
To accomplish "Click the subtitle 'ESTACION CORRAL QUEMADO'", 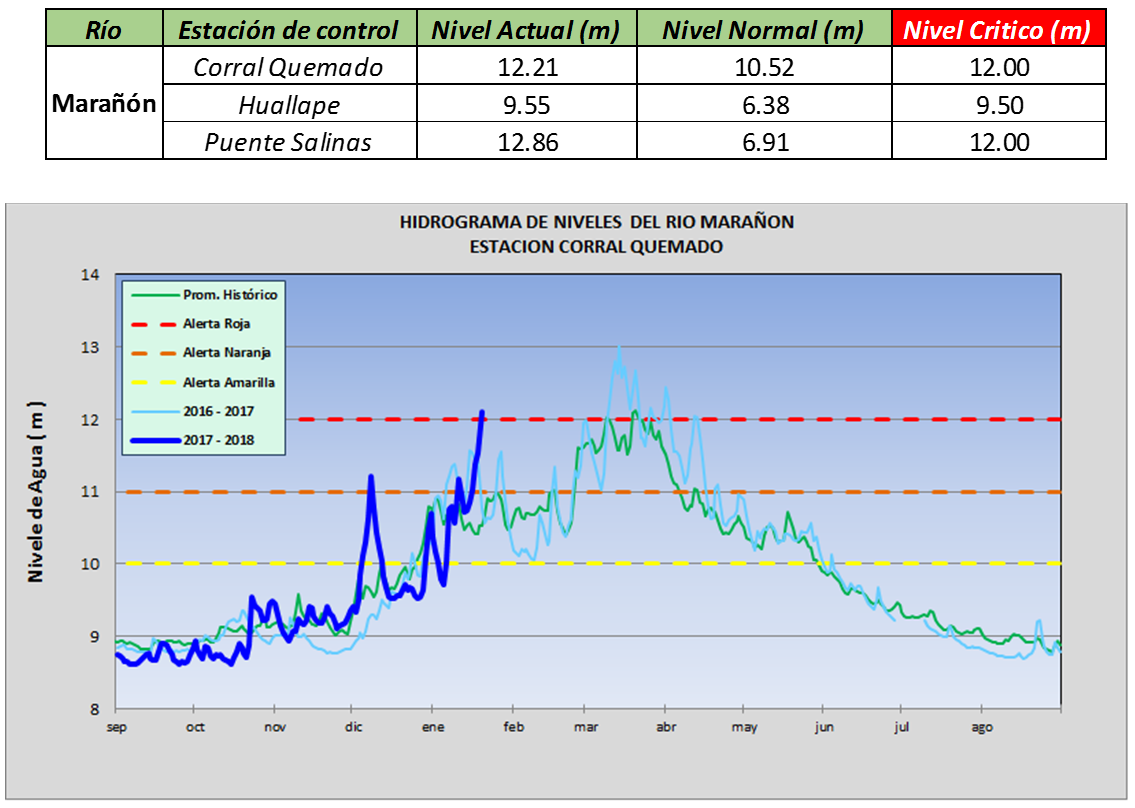I will (x=596, y=246).
